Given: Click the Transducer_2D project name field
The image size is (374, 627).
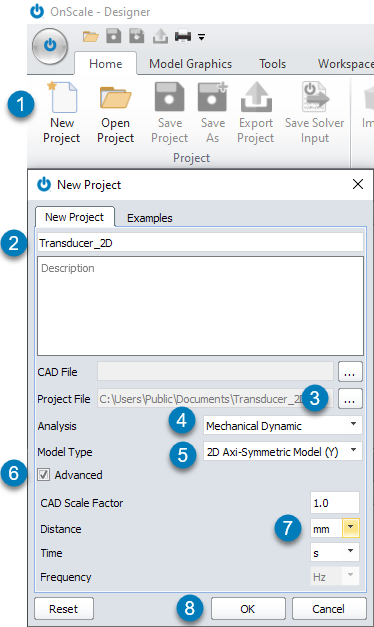Looking at the screenshot, I should point(200,243).
